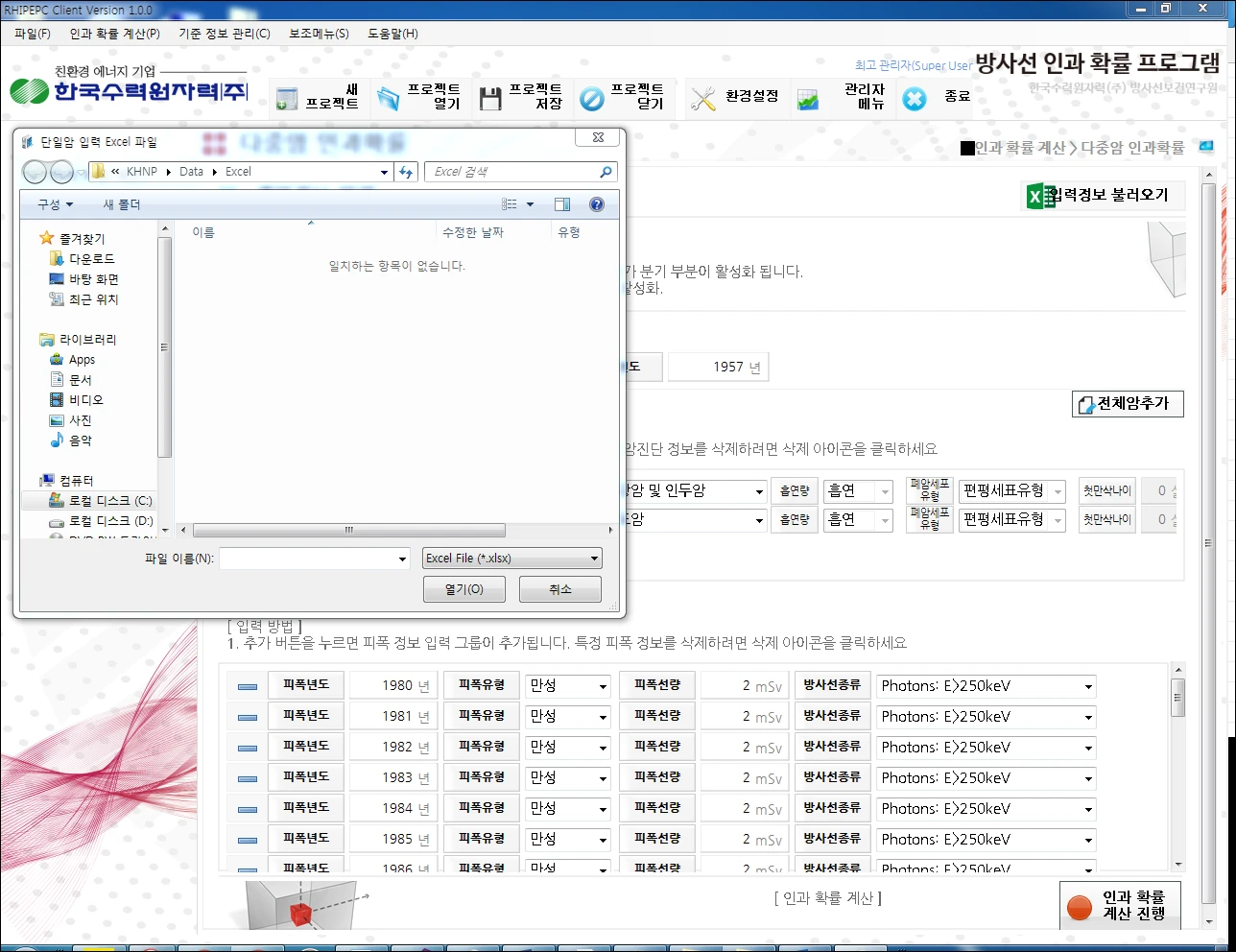Select 다운로드 folder in navigation pane

click(83, 259)
